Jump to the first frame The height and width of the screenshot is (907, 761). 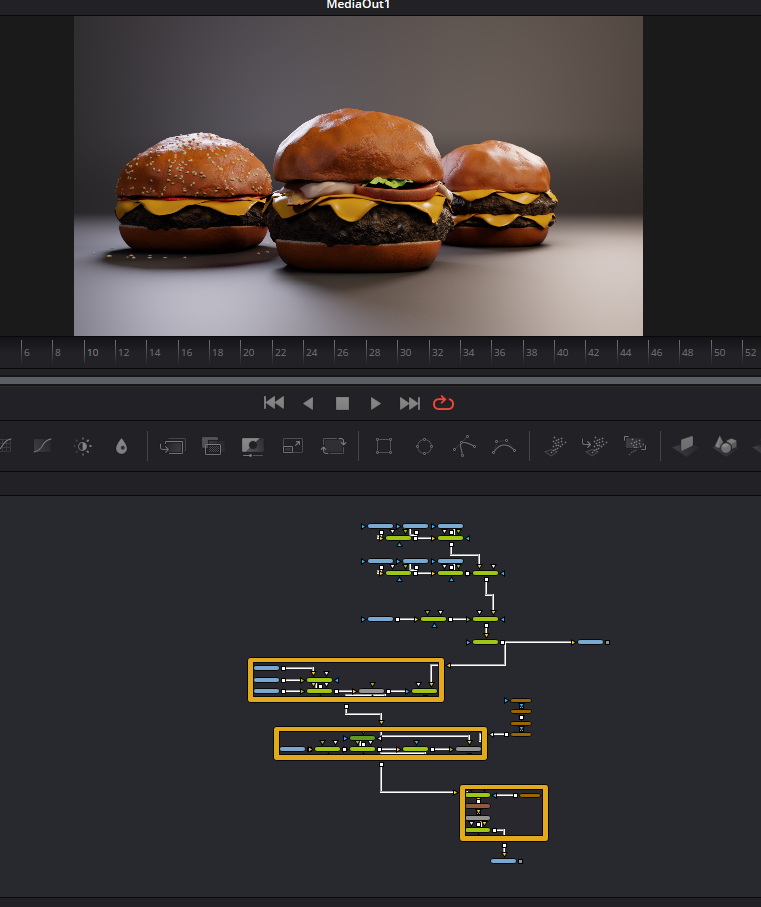(x=273, y=403)
